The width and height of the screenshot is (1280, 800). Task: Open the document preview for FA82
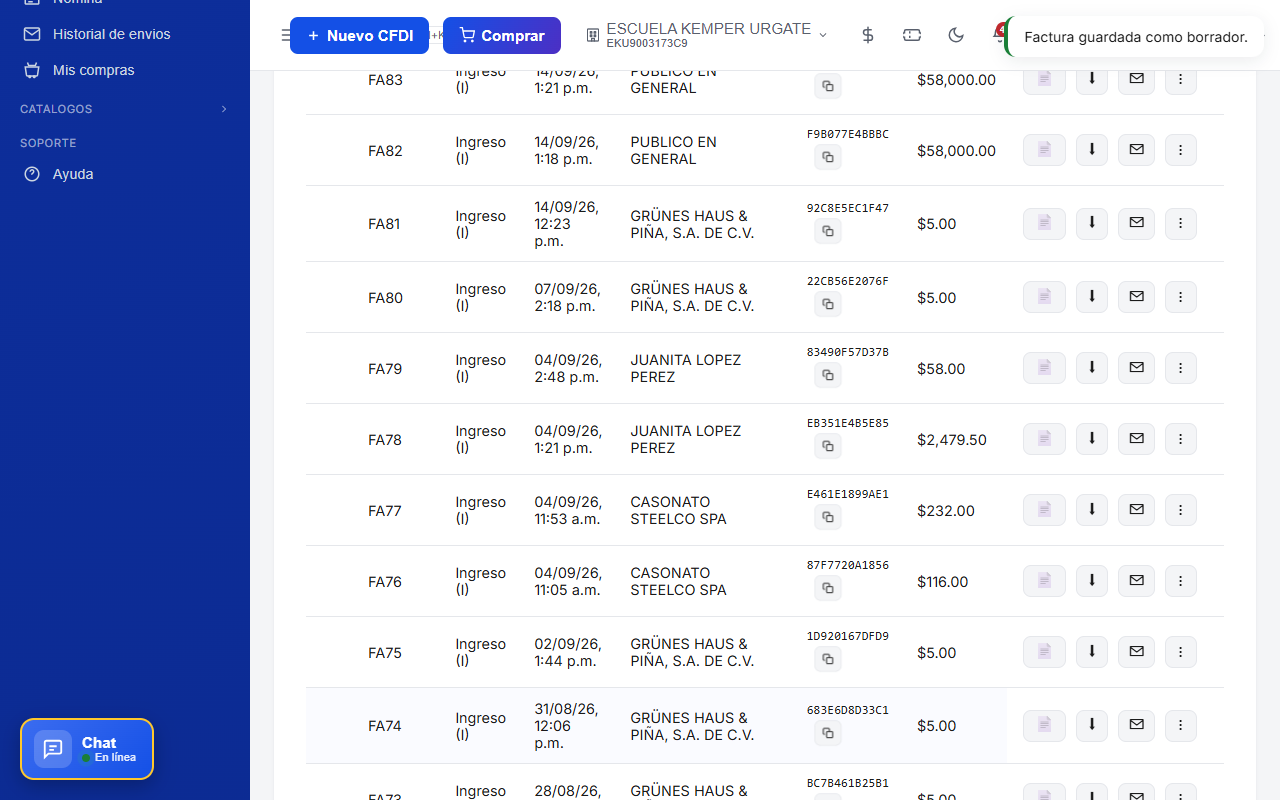coord(1044,150)
